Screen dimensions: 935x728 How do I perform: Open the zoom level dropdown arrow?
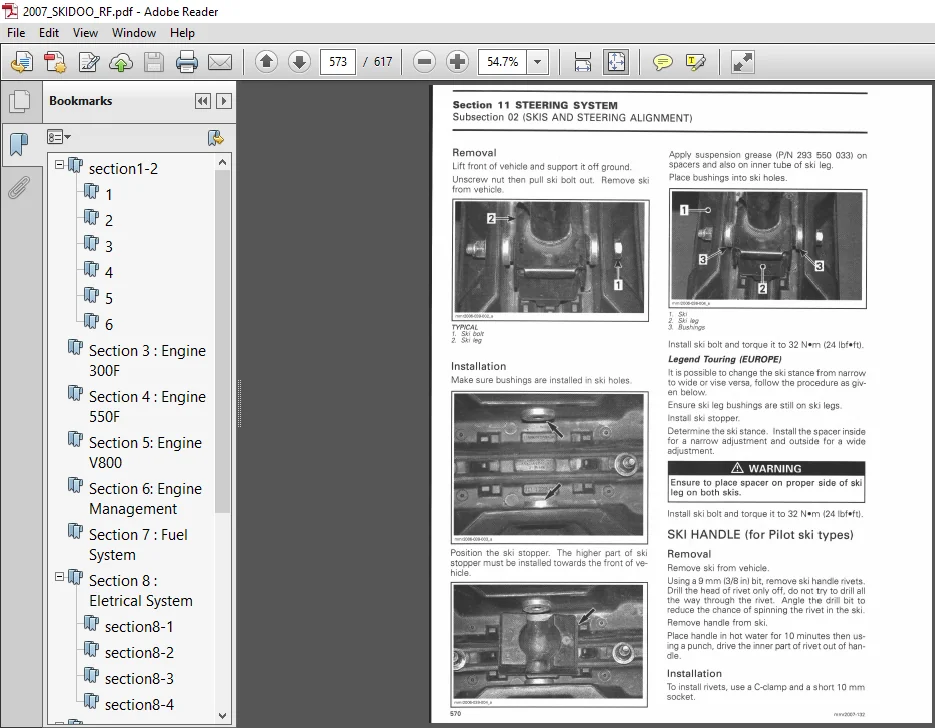click(537, 61)
